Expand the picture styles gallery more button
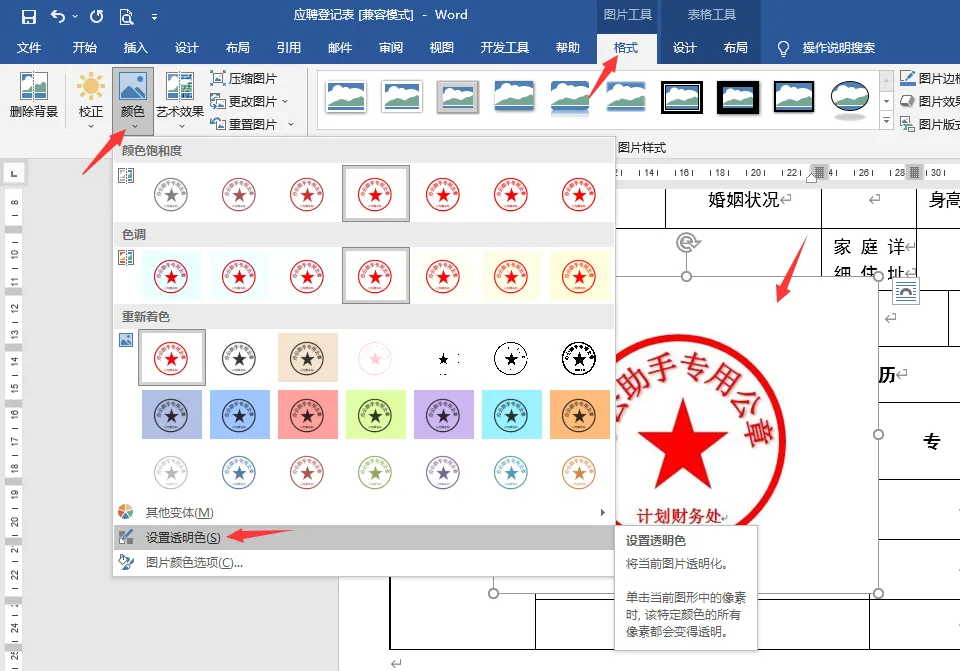This screenshot has width=960, height=671. pyautogui.click(x=886, y=121)
